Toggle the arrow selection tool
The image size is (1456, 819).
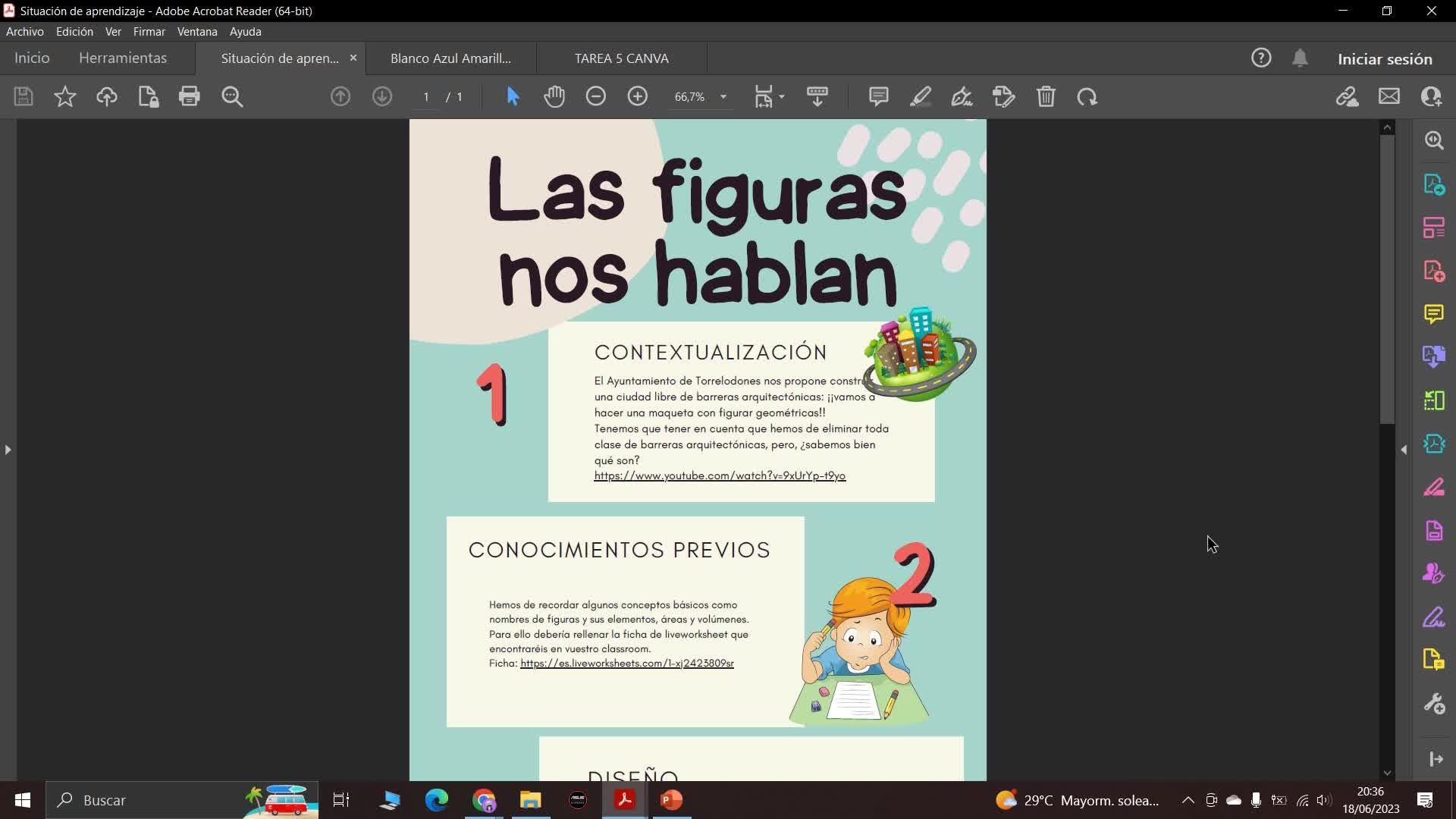coord(513,96)
